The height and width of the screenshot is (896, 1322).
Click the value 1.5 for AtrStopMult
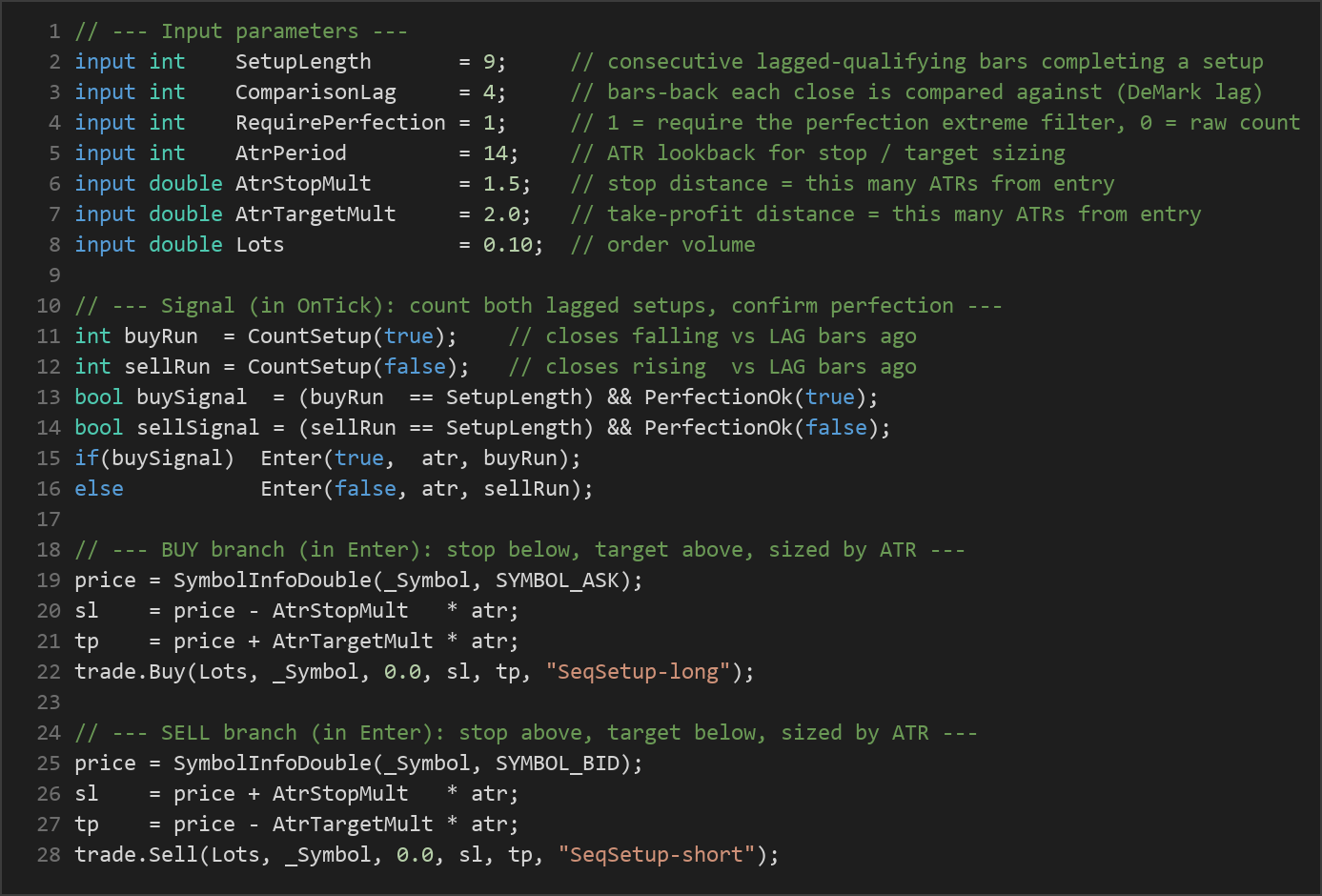pyautogui.click(x=501, y=184)
